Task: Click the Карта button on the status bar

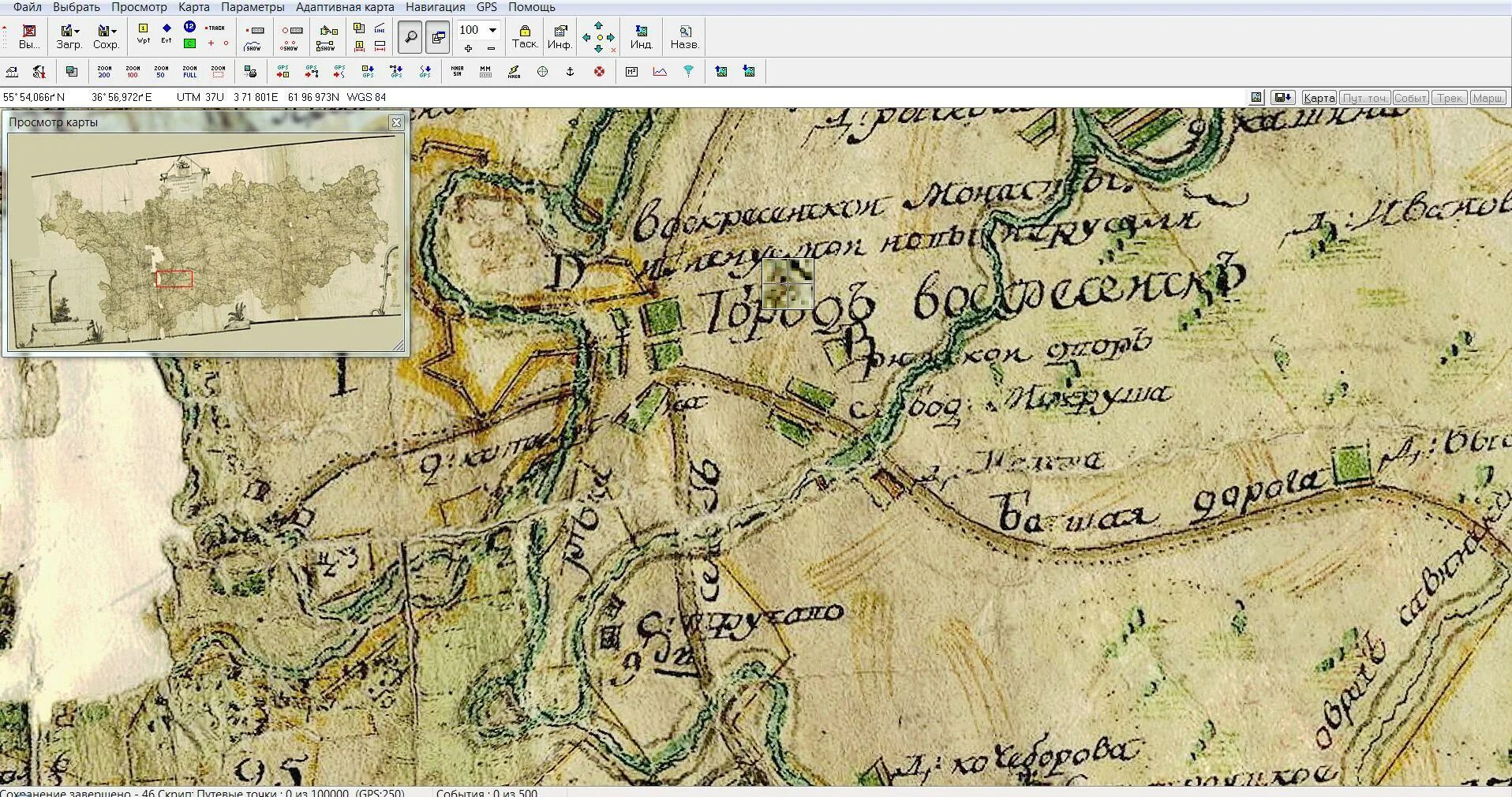Action: (1319, 98)
